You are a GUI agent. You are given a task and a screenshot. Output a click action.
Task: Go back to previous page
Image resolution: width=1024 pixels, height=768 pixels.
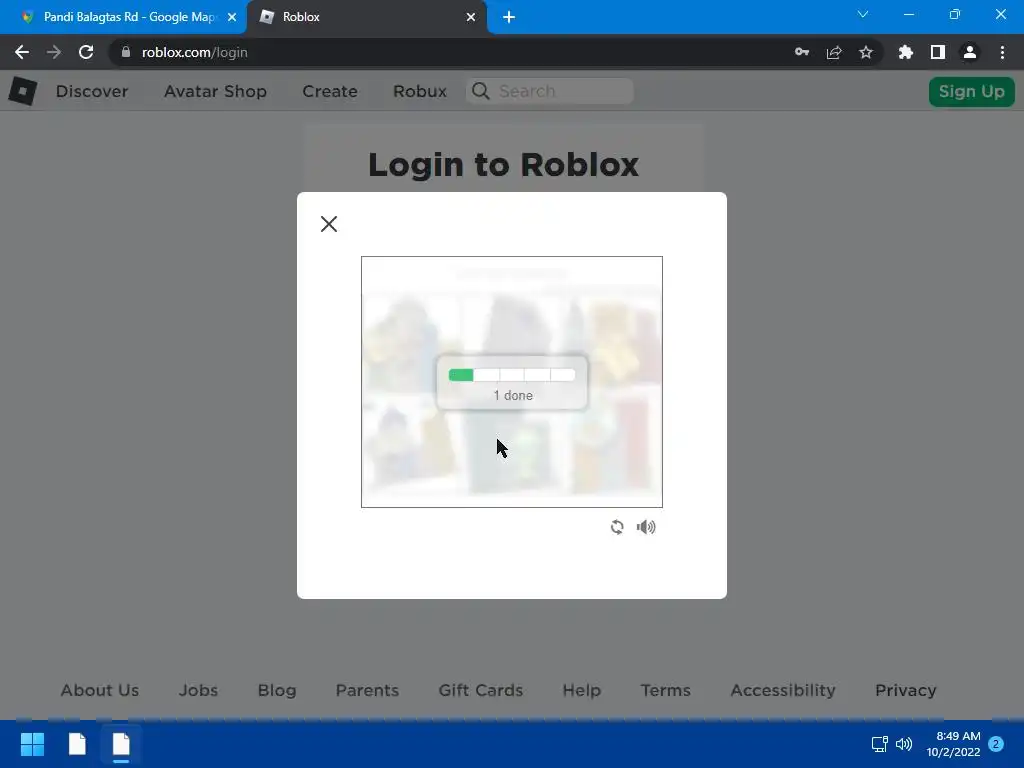pyautogui.click(x=22, y=52)
